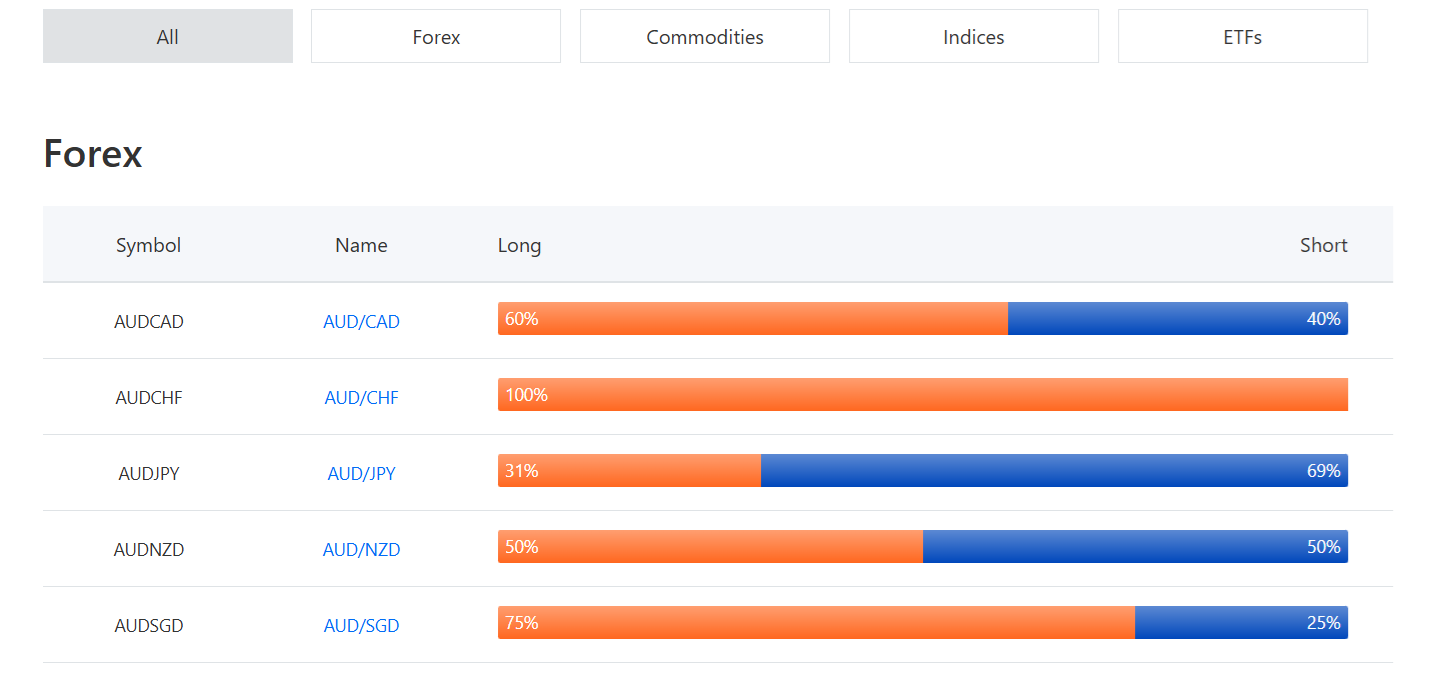
Task: Open the AUD/CAD link
Action: (361, 322)
